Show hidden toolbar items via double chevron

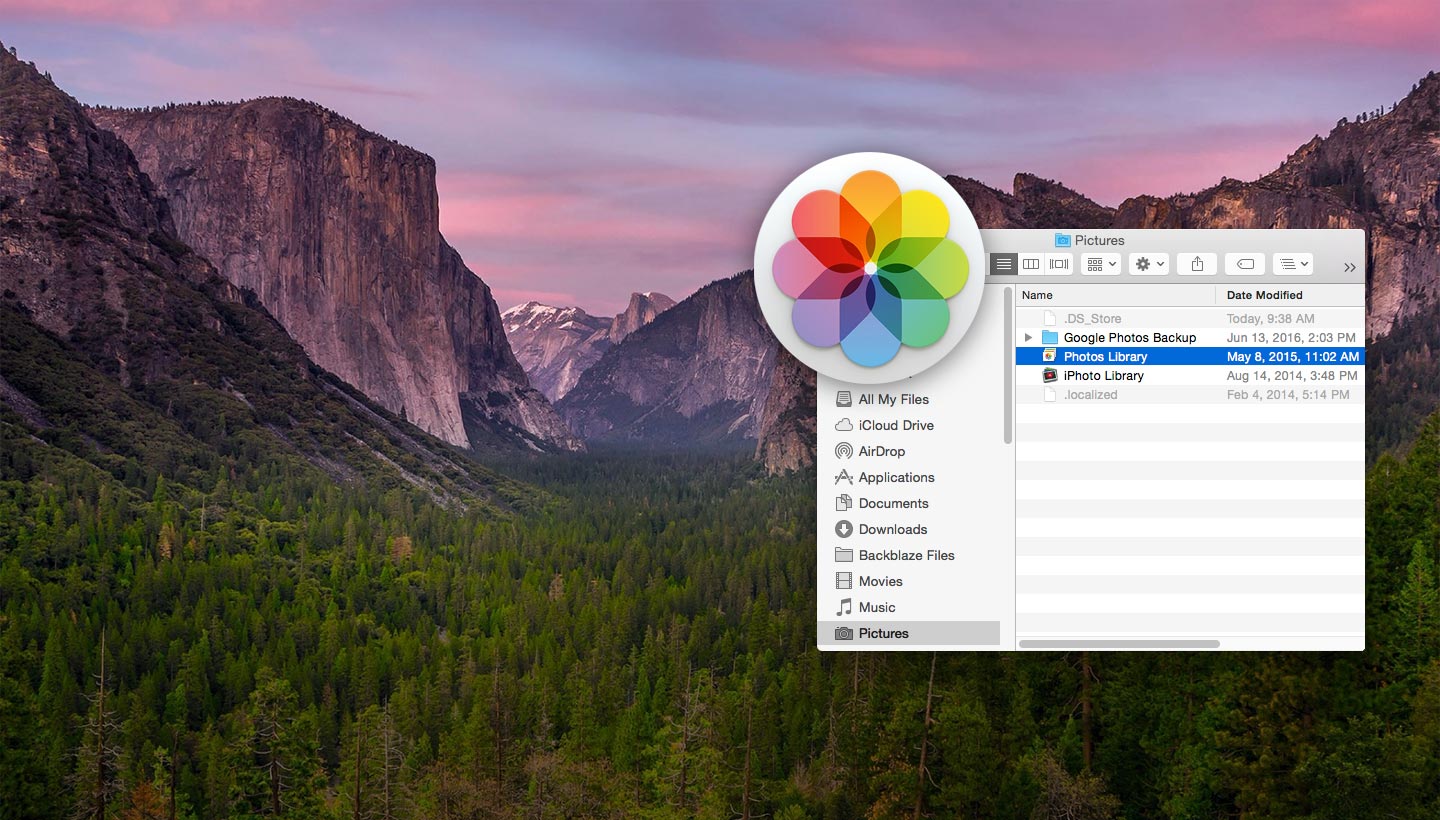tap(1349, 267)
